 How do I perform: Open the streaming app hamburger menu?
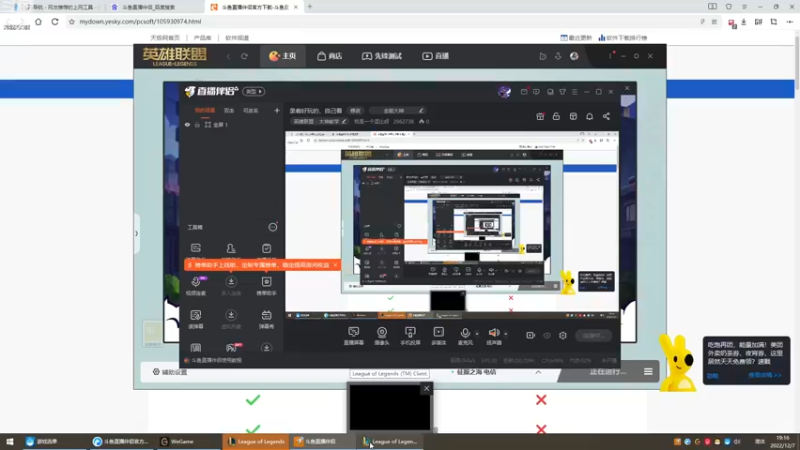574,92
